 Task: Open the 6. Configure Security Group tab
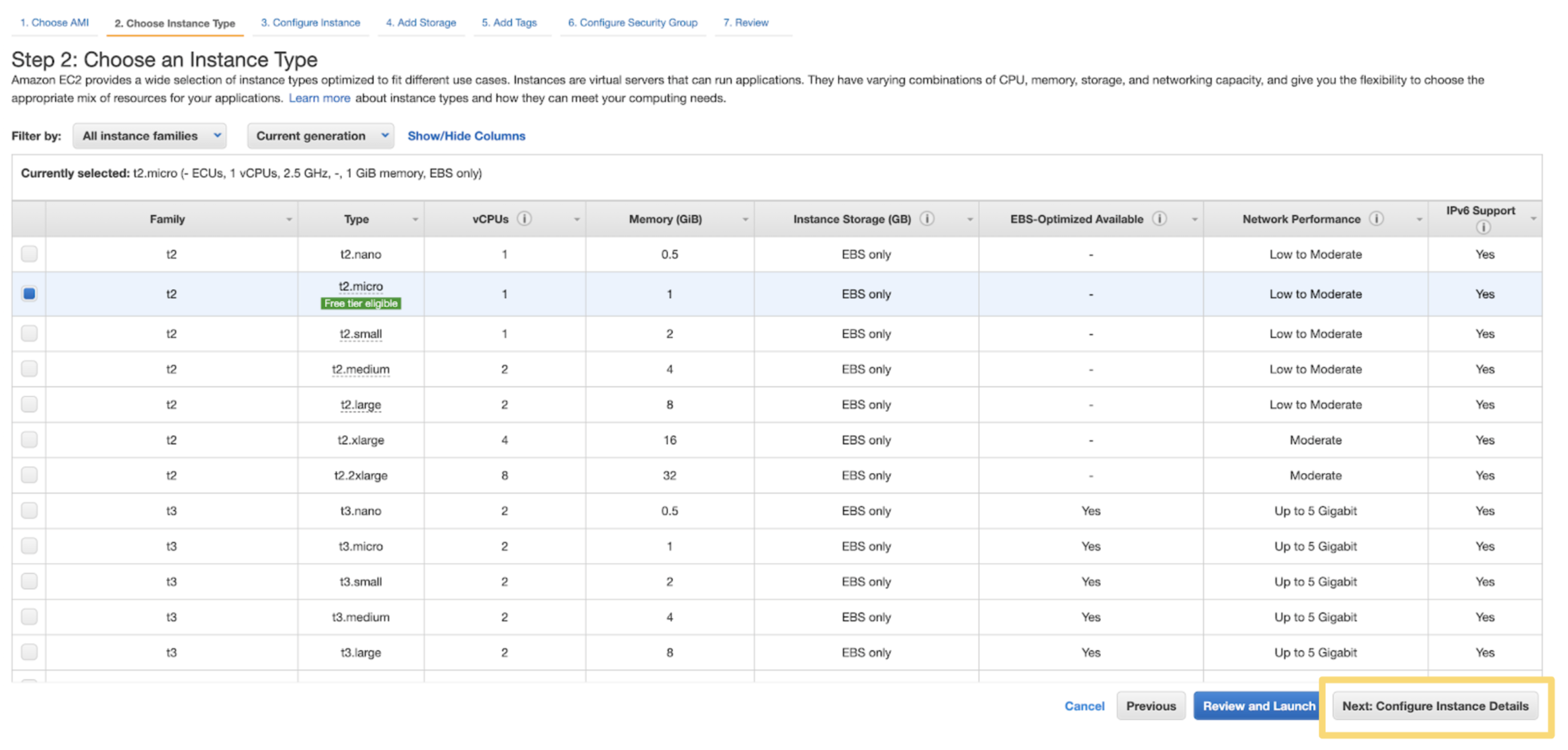(632, 22)
